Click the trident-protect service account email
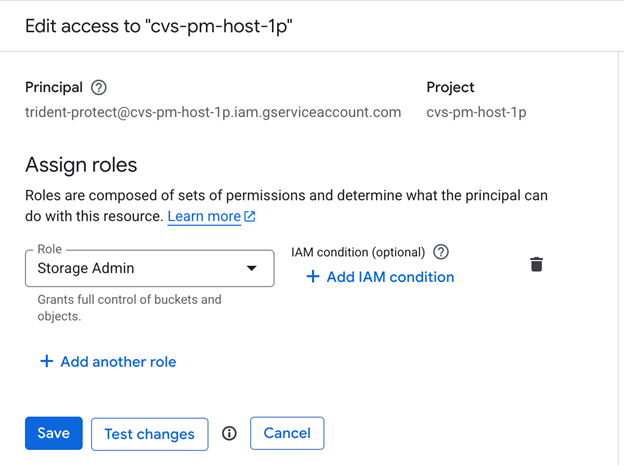This screenshot has width=624, height=466. click(213, 112)
